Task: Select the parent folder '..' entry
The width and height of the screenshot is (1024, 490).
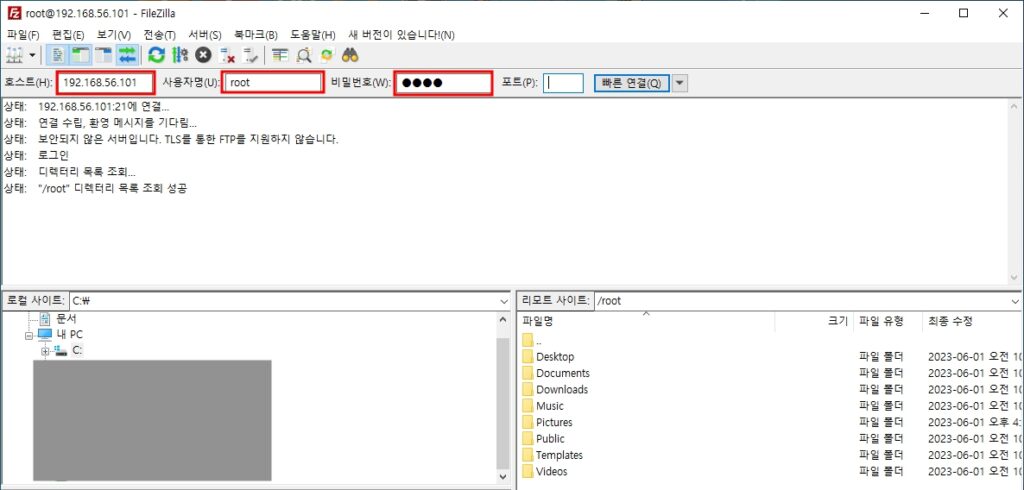Action: click(x=539, y=340)
